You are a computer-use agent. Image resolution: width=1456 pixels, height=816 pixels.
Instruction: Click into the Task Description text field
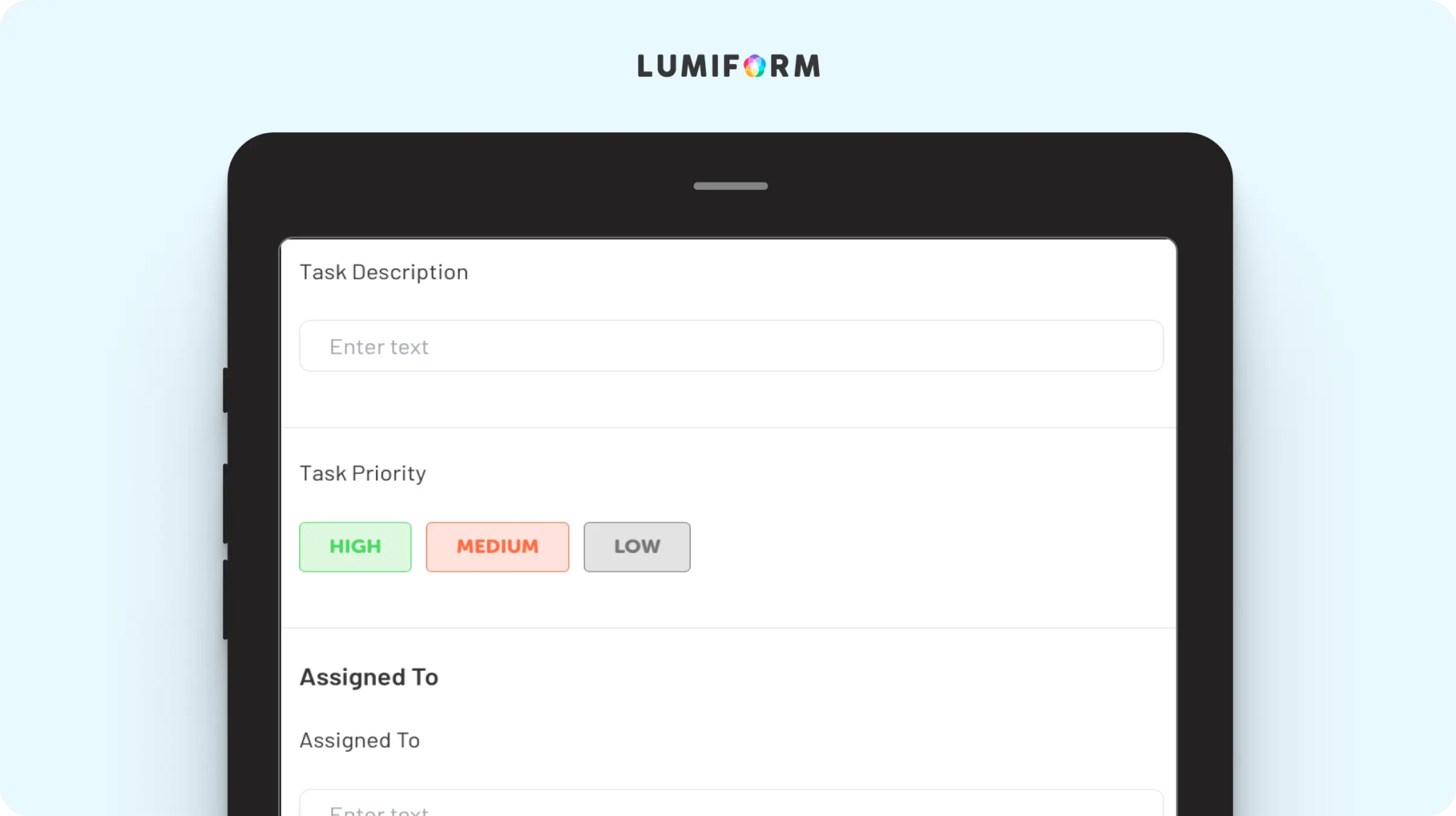730,346
